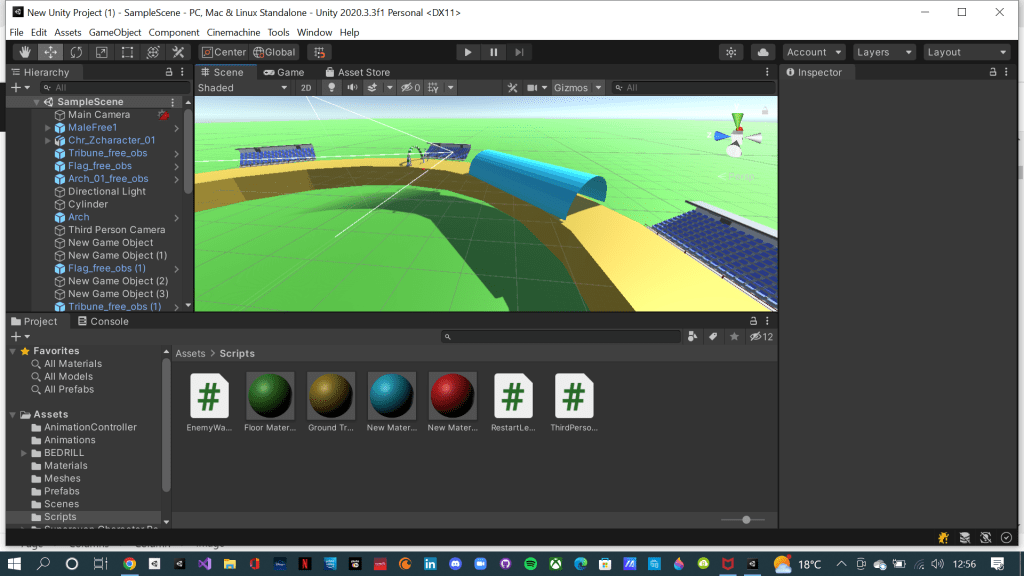Open the GameObject menu
Image resolution: width=1024 pixels, height=576 pixels.
click(115, 32)
